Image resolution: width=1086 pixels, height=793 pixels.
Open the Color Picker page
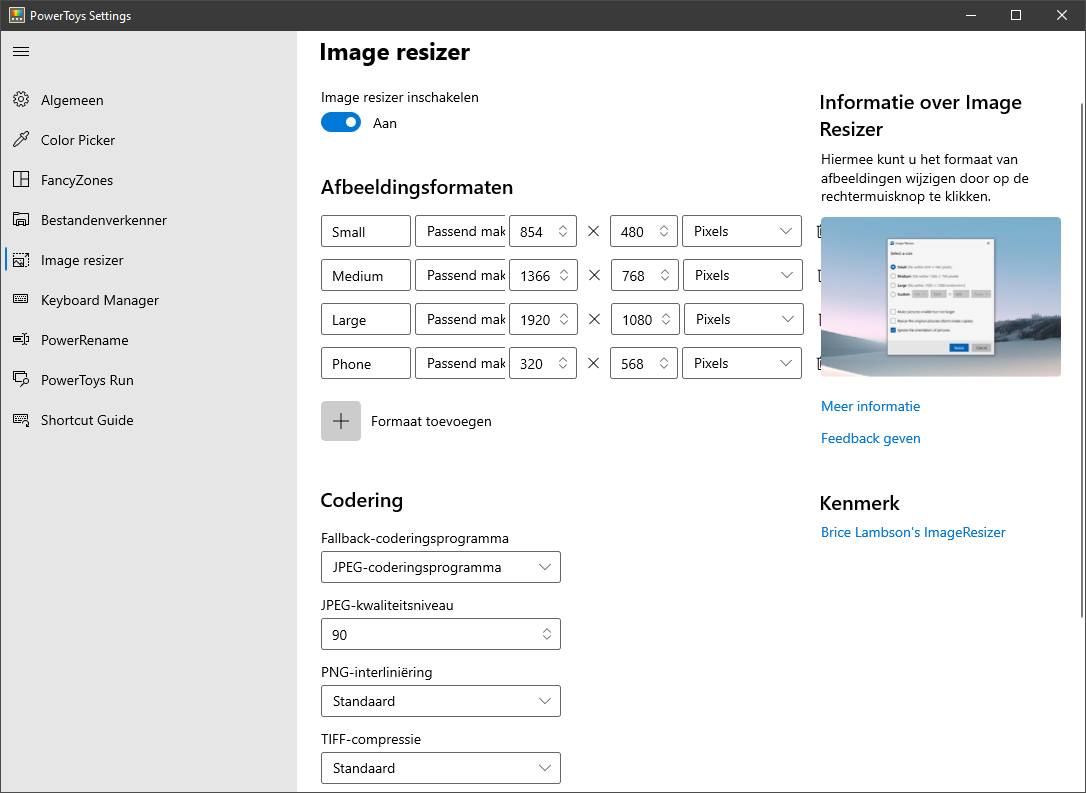[x=148, y=140]
